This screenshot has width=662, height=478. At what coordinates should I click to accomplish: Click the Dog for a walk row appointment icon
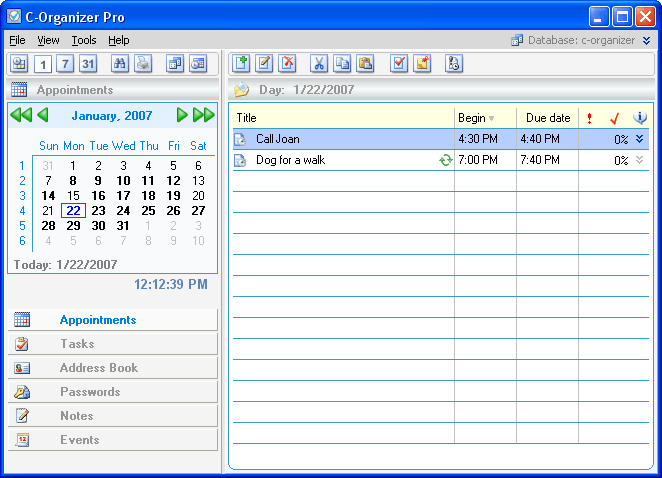pyautogui.click(x=240, y=160)
